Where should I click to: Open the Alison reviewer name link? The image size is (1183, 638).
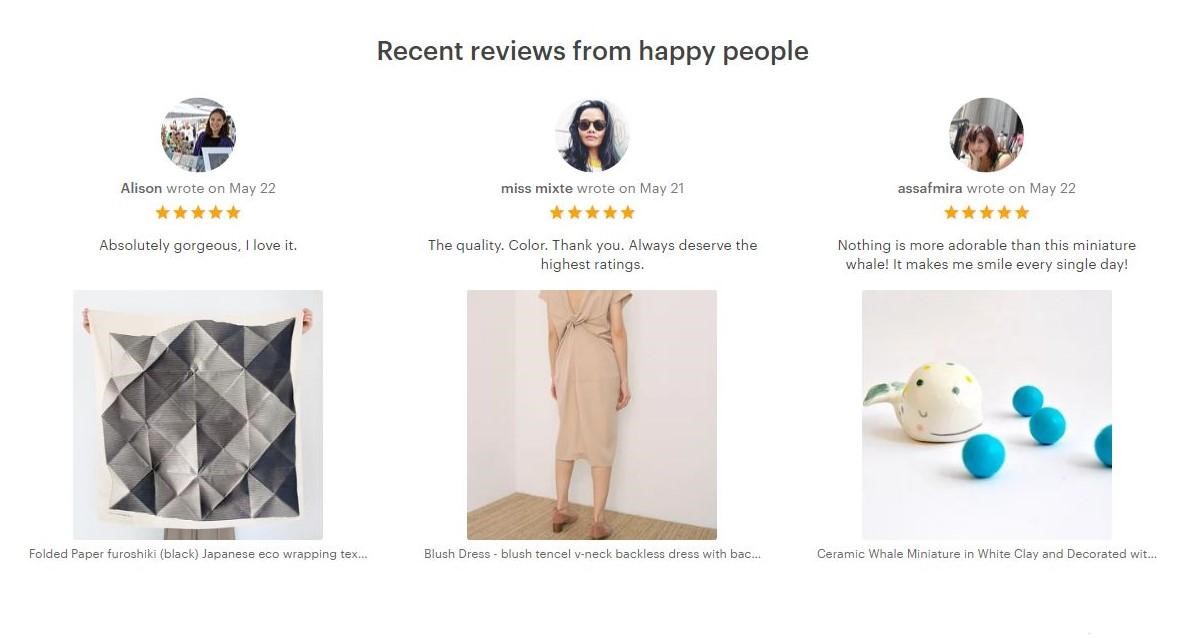point(141,189)
